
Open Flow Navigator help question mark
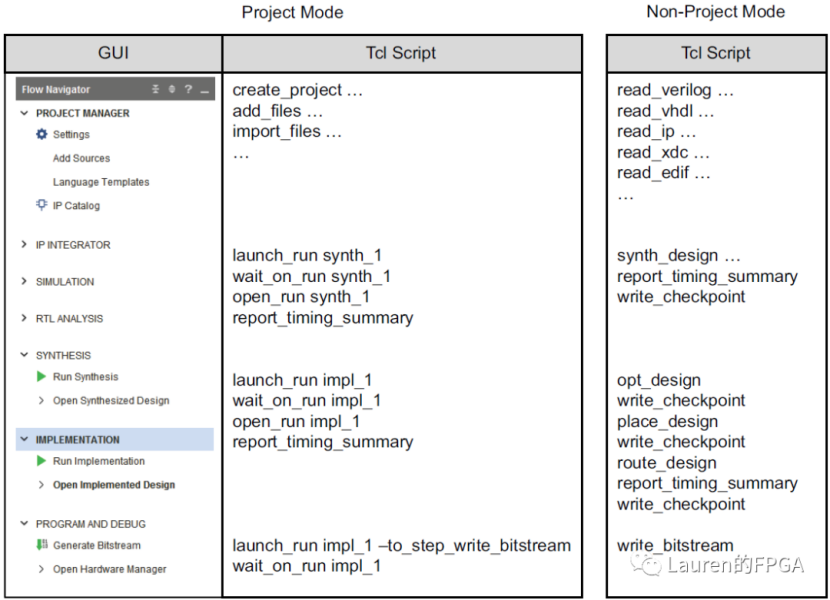point(187,89)
